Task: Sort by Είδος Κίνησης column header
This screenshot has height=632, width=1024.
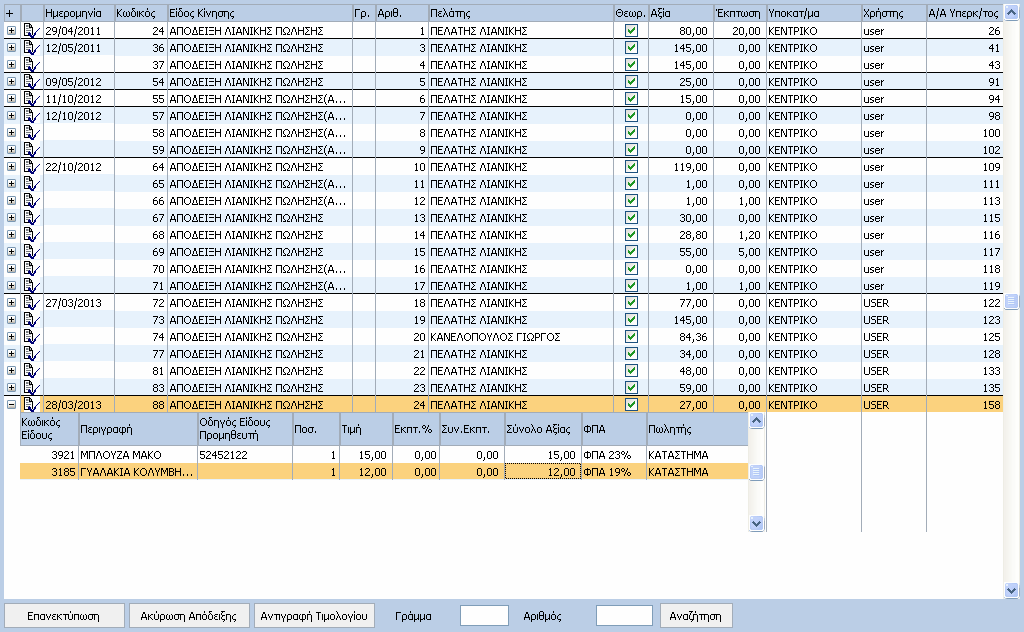Action: (x=259, y=13)
